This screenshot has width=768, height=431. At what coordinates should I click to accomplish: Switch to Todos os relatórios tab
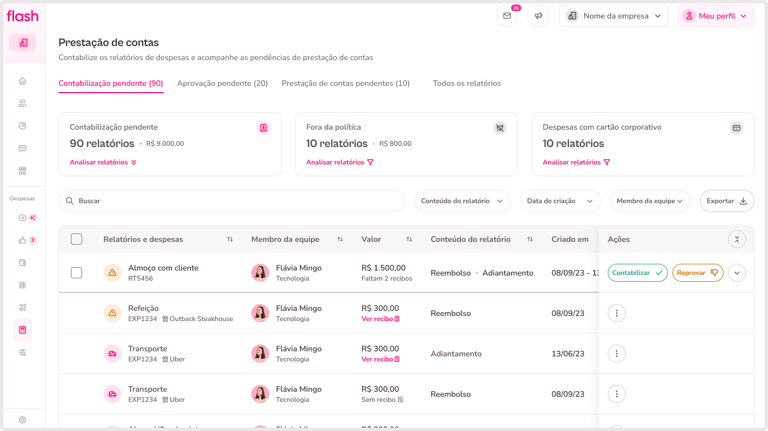(467, 83)
